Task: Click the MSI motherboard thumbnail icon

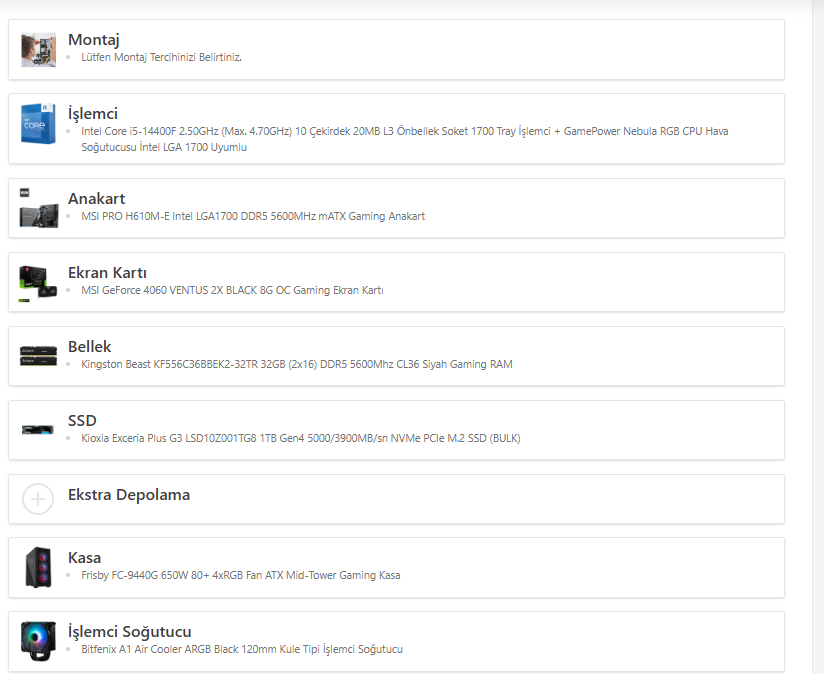Action: tap(38, 208)
